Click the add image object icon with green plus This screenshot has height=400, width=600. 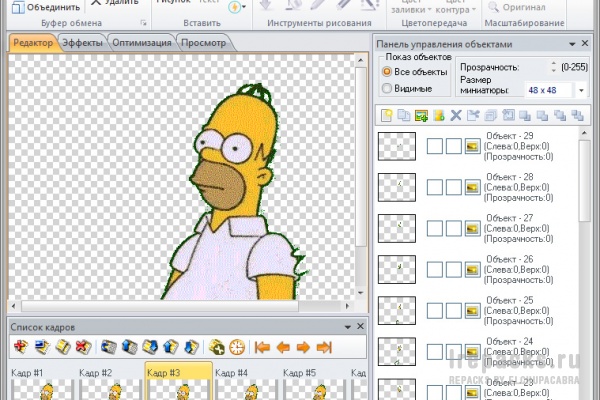coord(421,115)
